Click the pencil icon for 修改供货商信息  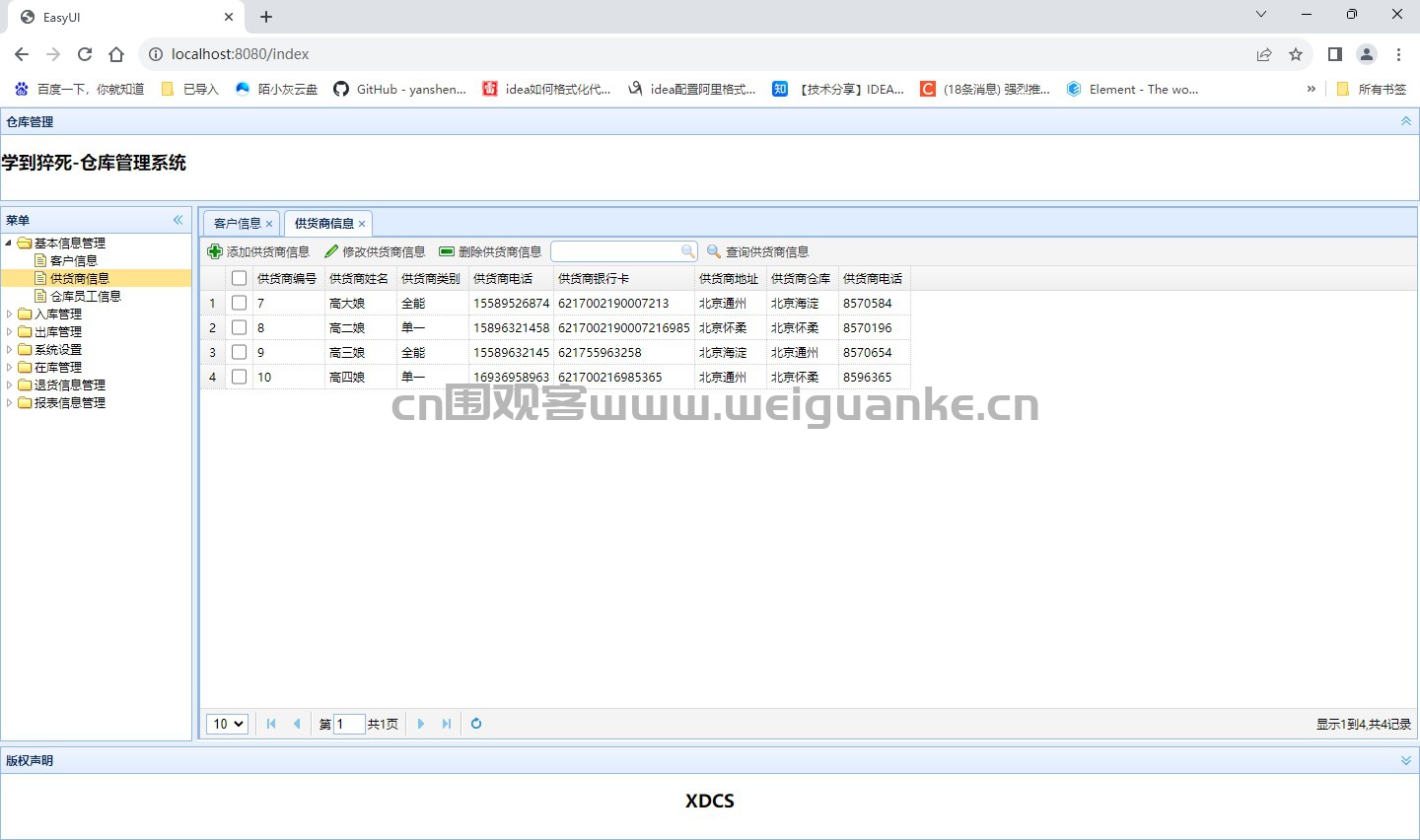point(331,251)
